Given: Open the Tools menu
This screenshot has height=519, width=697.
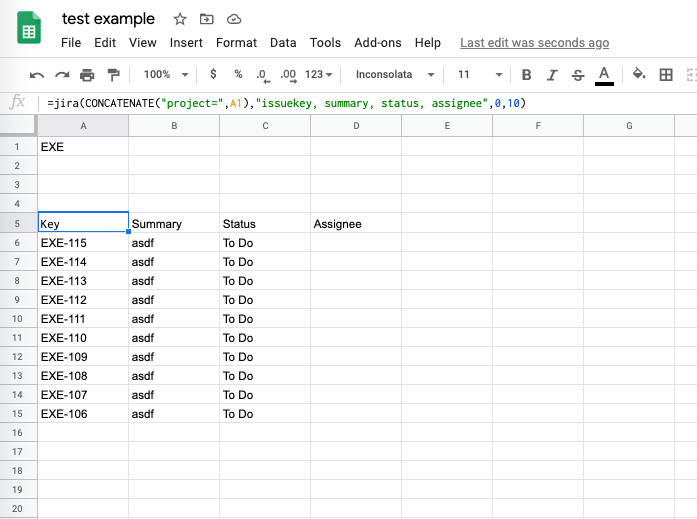Looking at the screenshot, I should pos(325,43).
